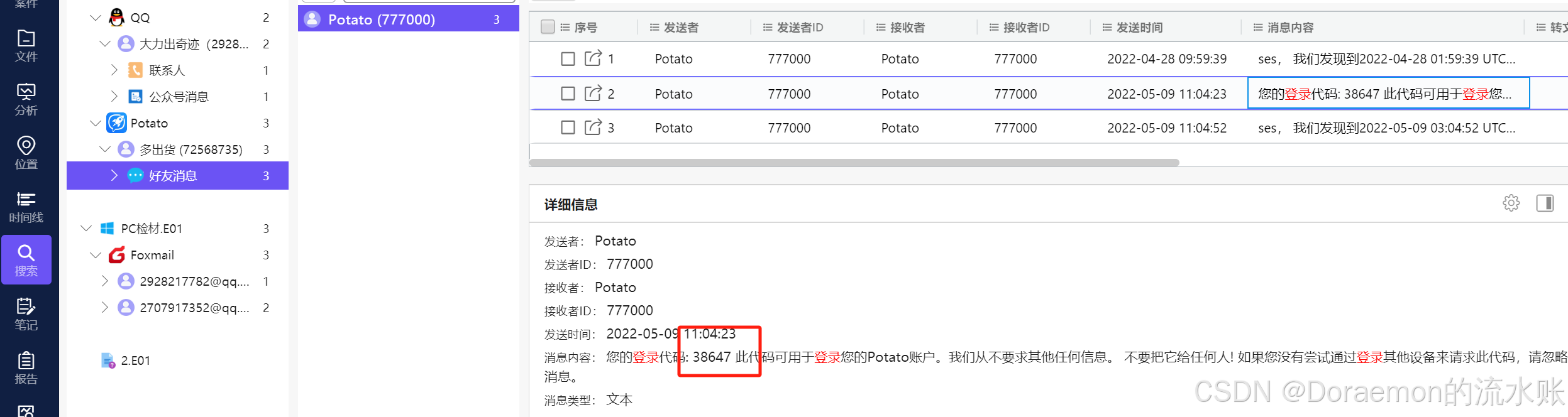The height and width of the screenshot is (417, 1568).
Task: Open the 位置 sidebar section
Action: point(26,153)
